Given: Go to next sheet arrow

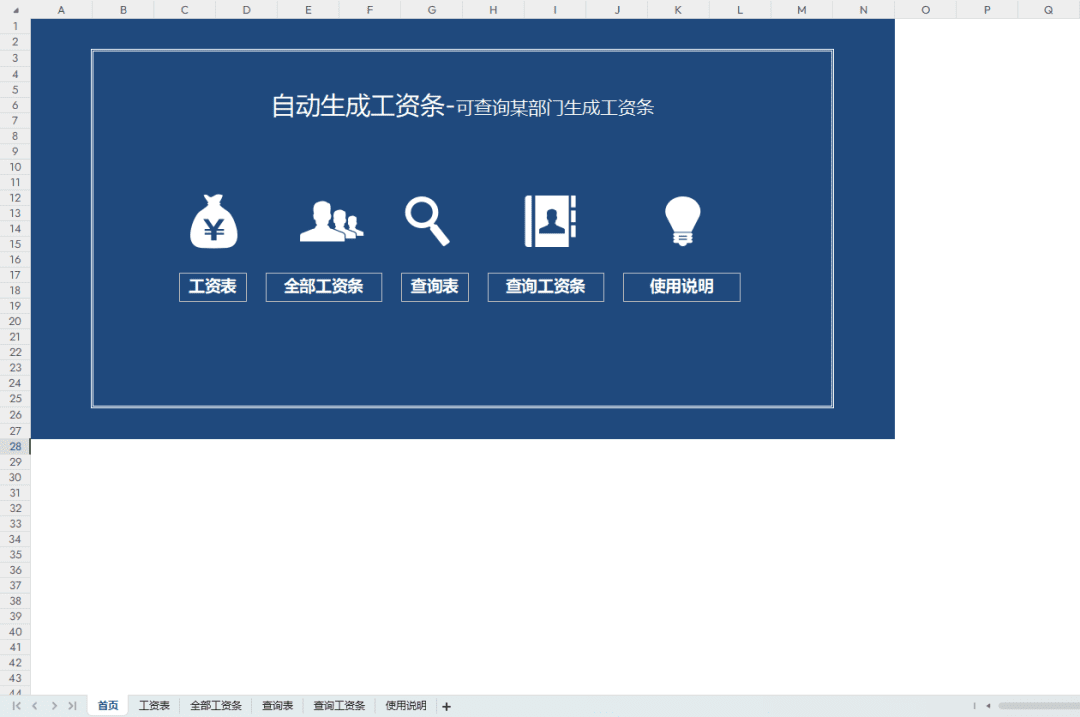Looking at the screenshot, I should click(x=54, y=705).
